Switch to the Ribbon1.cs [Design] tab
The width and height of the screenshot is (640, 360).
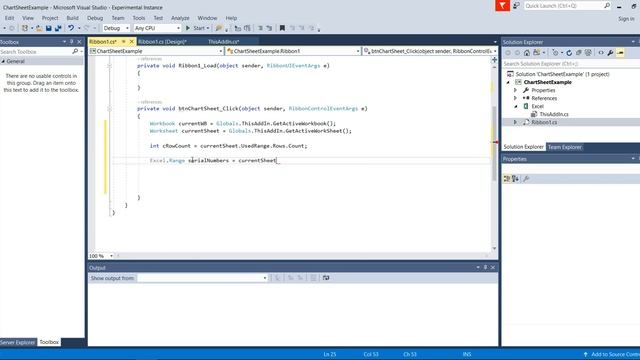click(162, 42)
